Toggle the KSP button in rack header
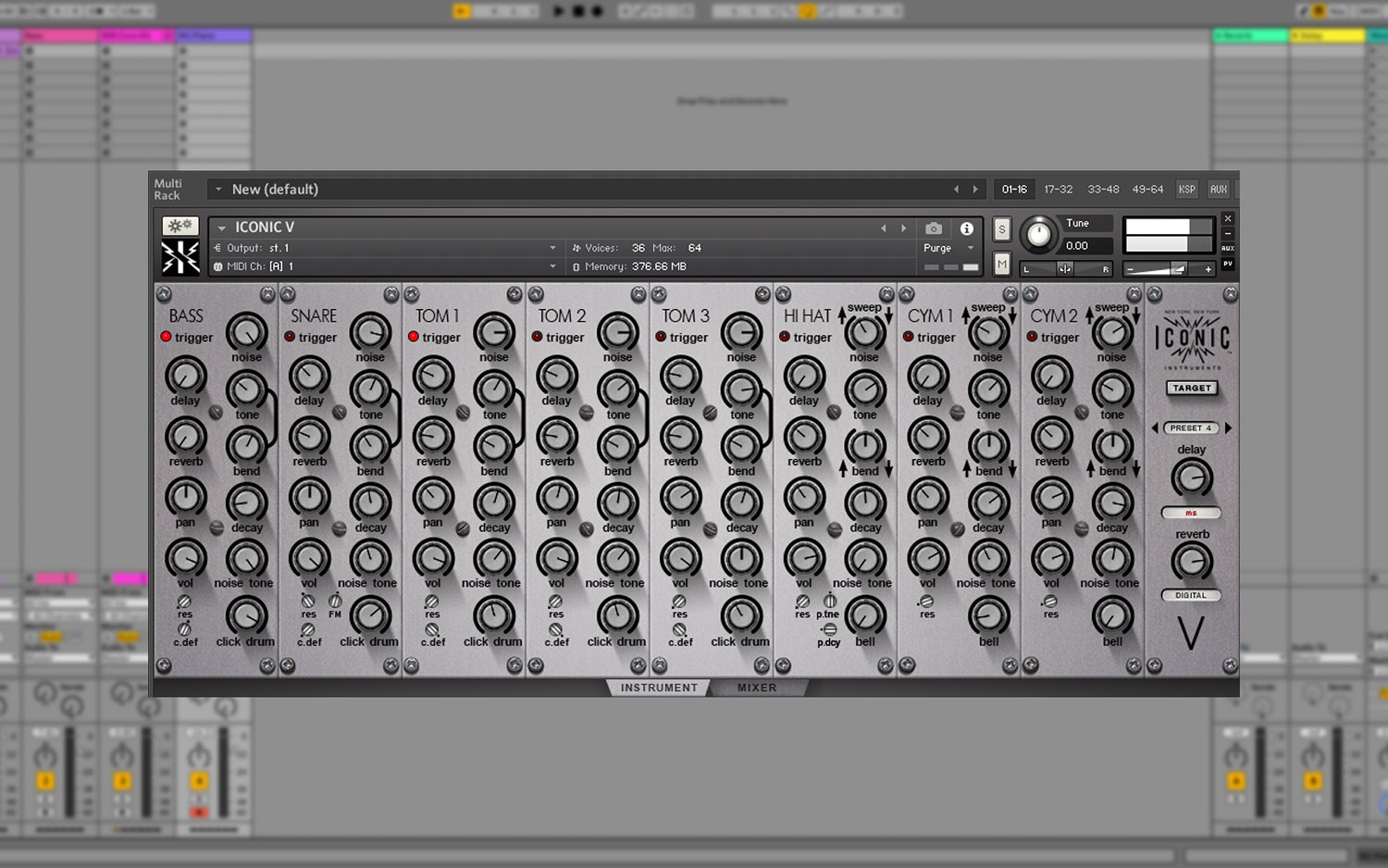The height and width of the screenshot is (868, 1388). [x=1187, y=189]
